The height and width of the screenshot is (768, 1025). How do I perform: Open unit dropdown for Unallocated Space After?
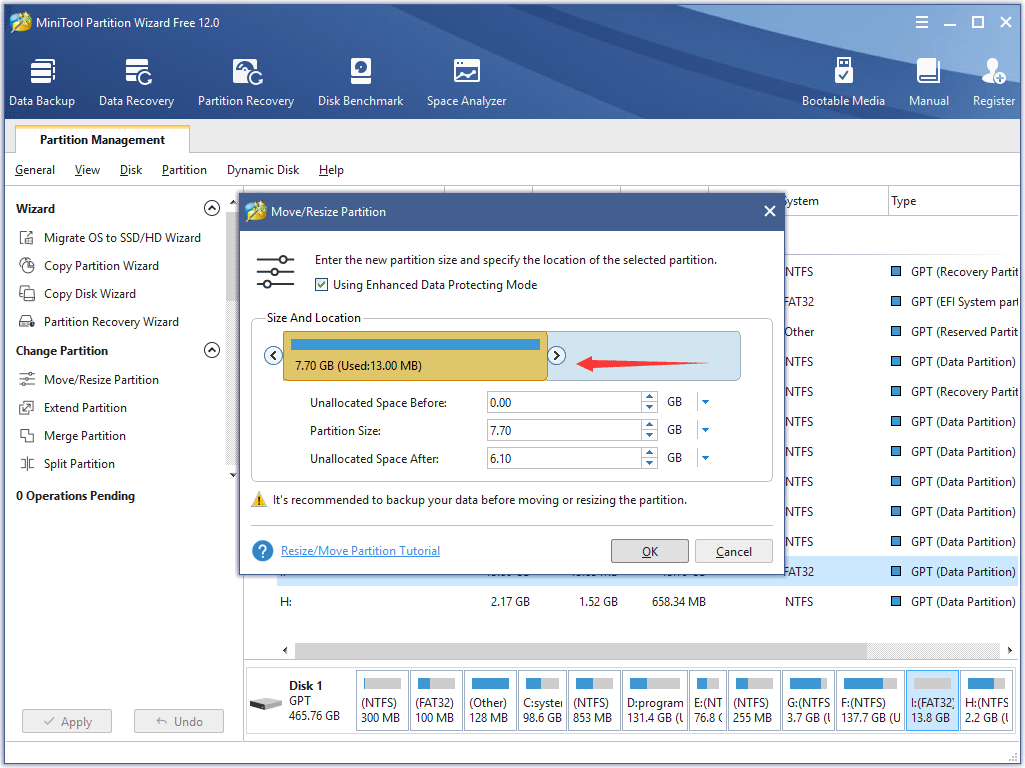705,459
